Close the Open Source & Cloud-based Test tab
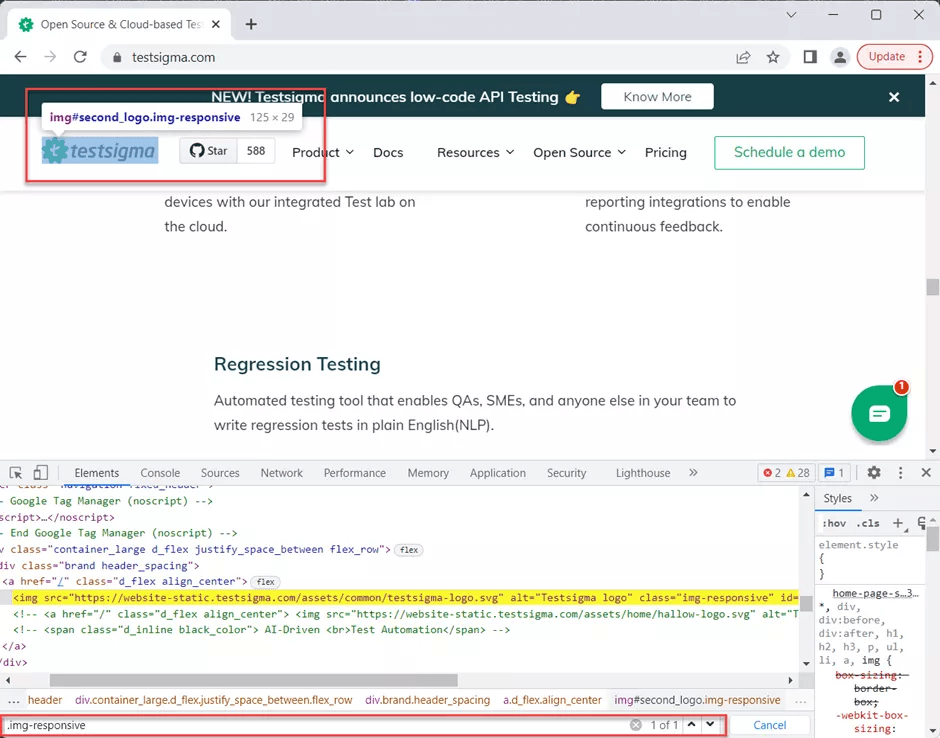Viewport: 940px width, 738px height. tap(216, 25)
